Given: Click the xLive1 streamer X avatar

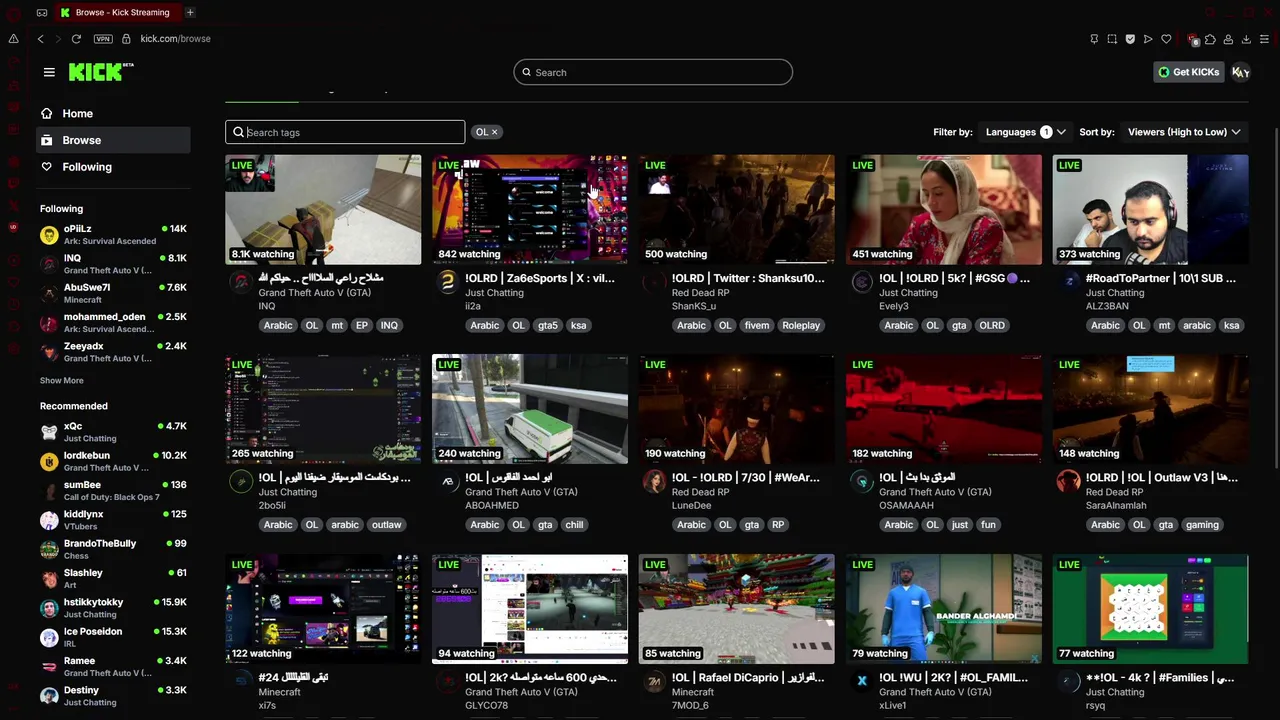Looking at the screenshot, I should pos(861,682).
